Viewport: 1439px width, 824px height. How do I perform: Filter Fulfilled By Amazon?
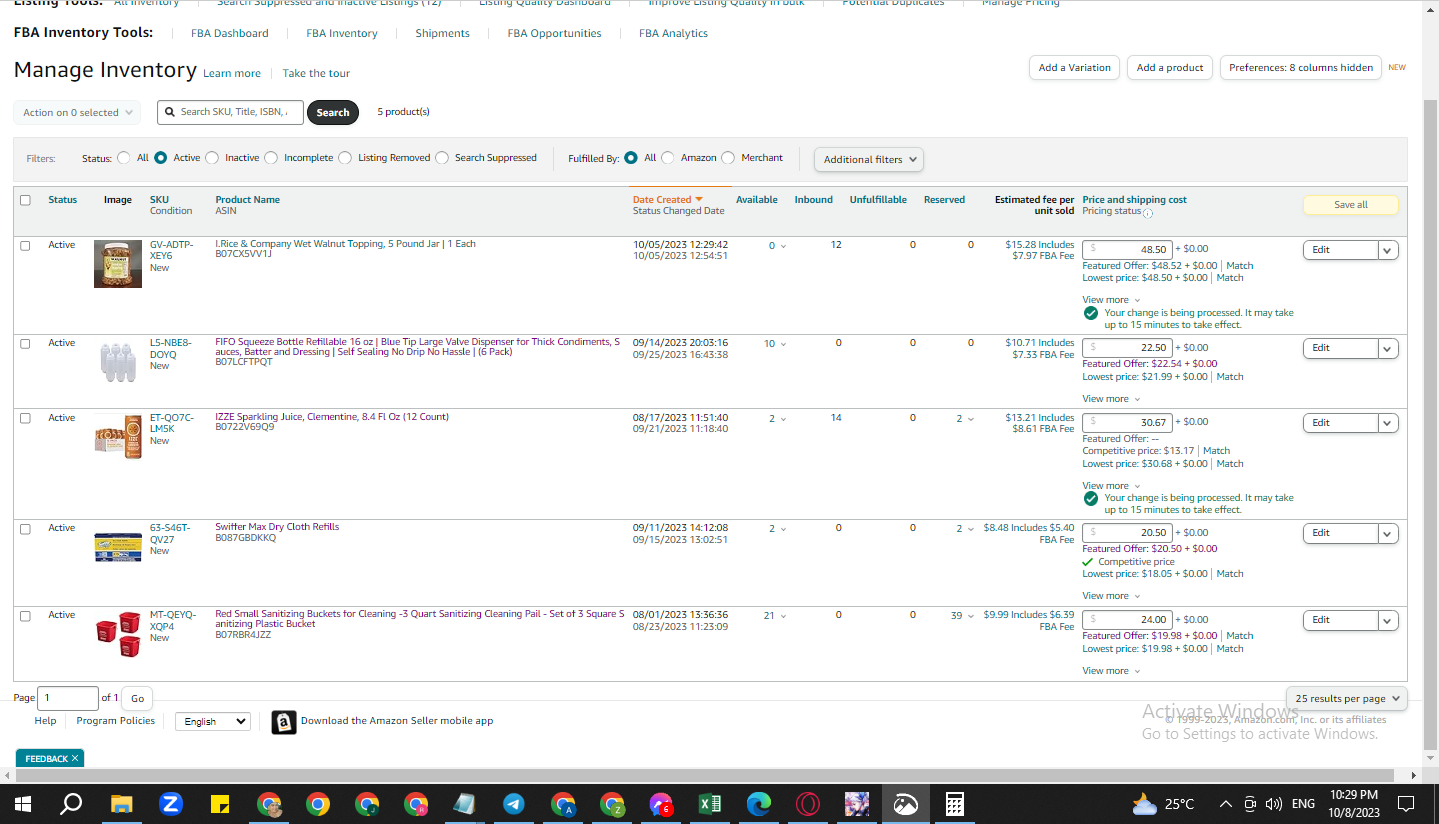tap(668, 158)
